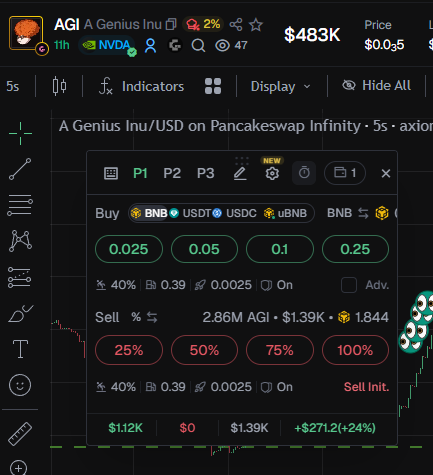Change the 5s chart interval
433x475 pixels.
tap(13, 86)
